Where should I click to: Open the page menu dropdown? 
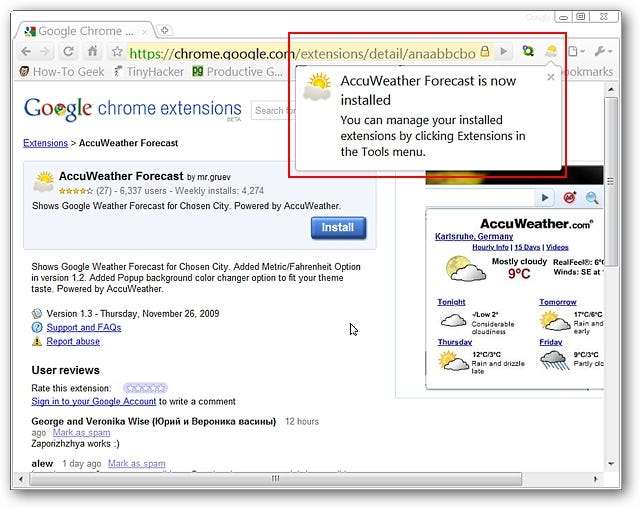tap(576, 51)
